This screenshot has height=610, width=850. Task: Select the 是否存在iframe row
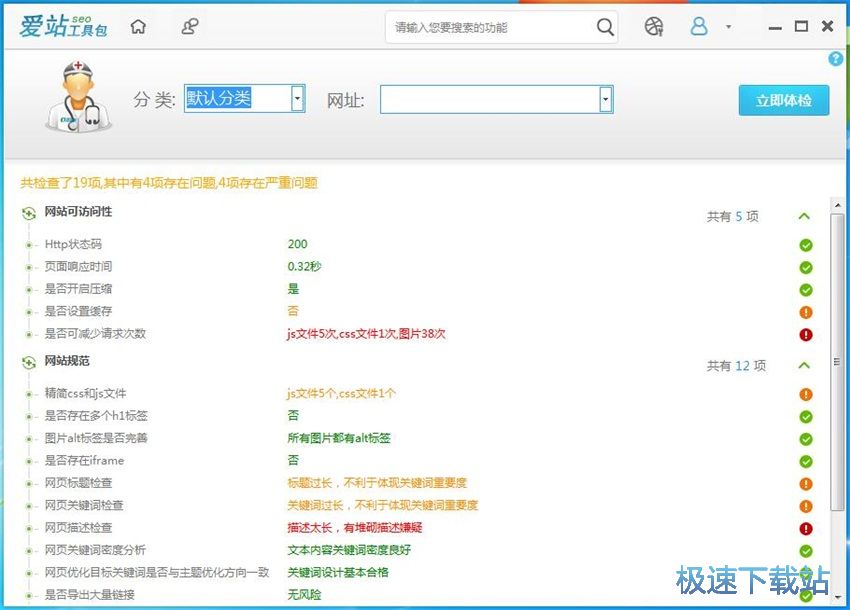[x=420, y=461]
